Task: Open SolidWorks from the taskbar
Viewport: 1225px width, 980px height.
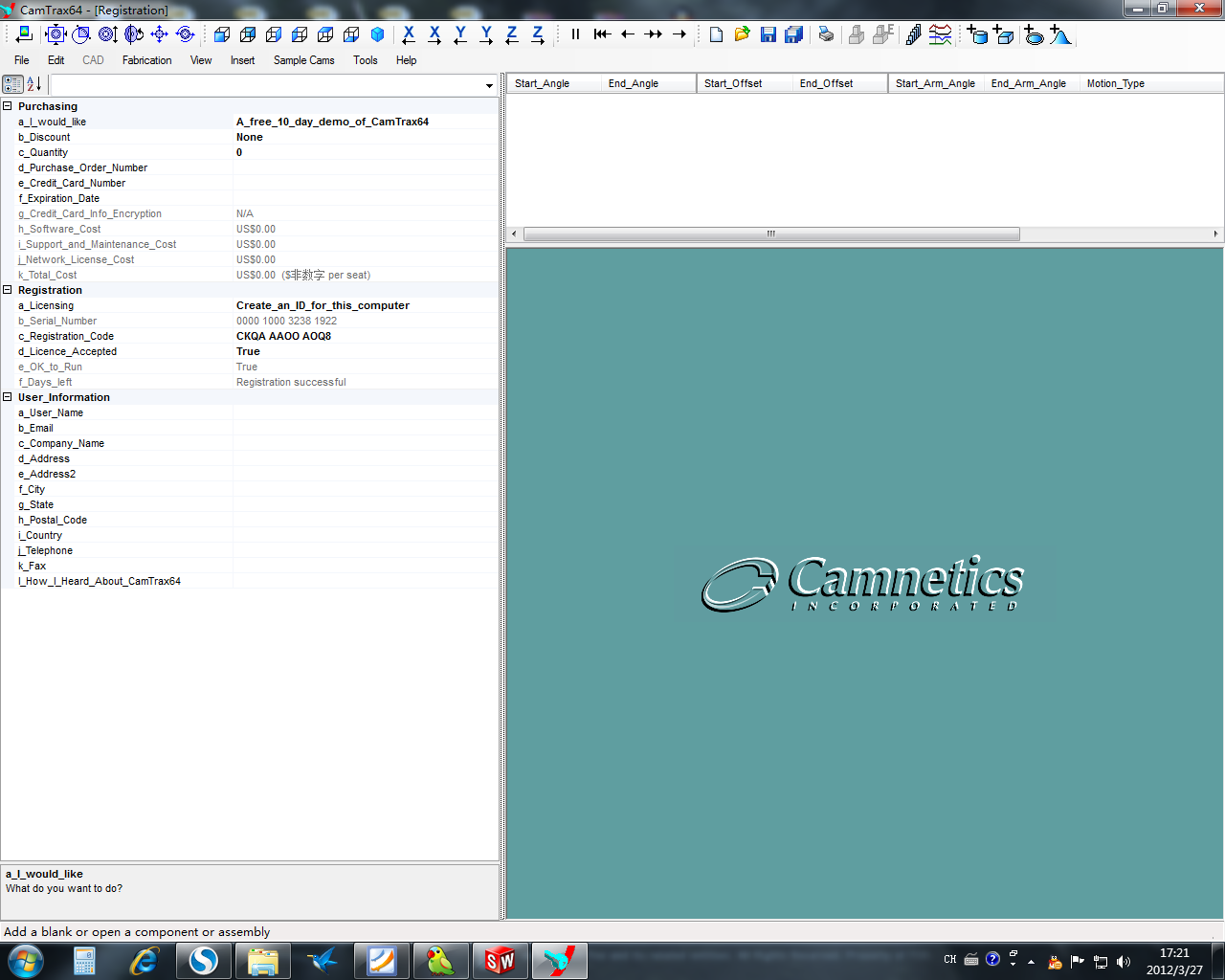Action: point(500,960)
